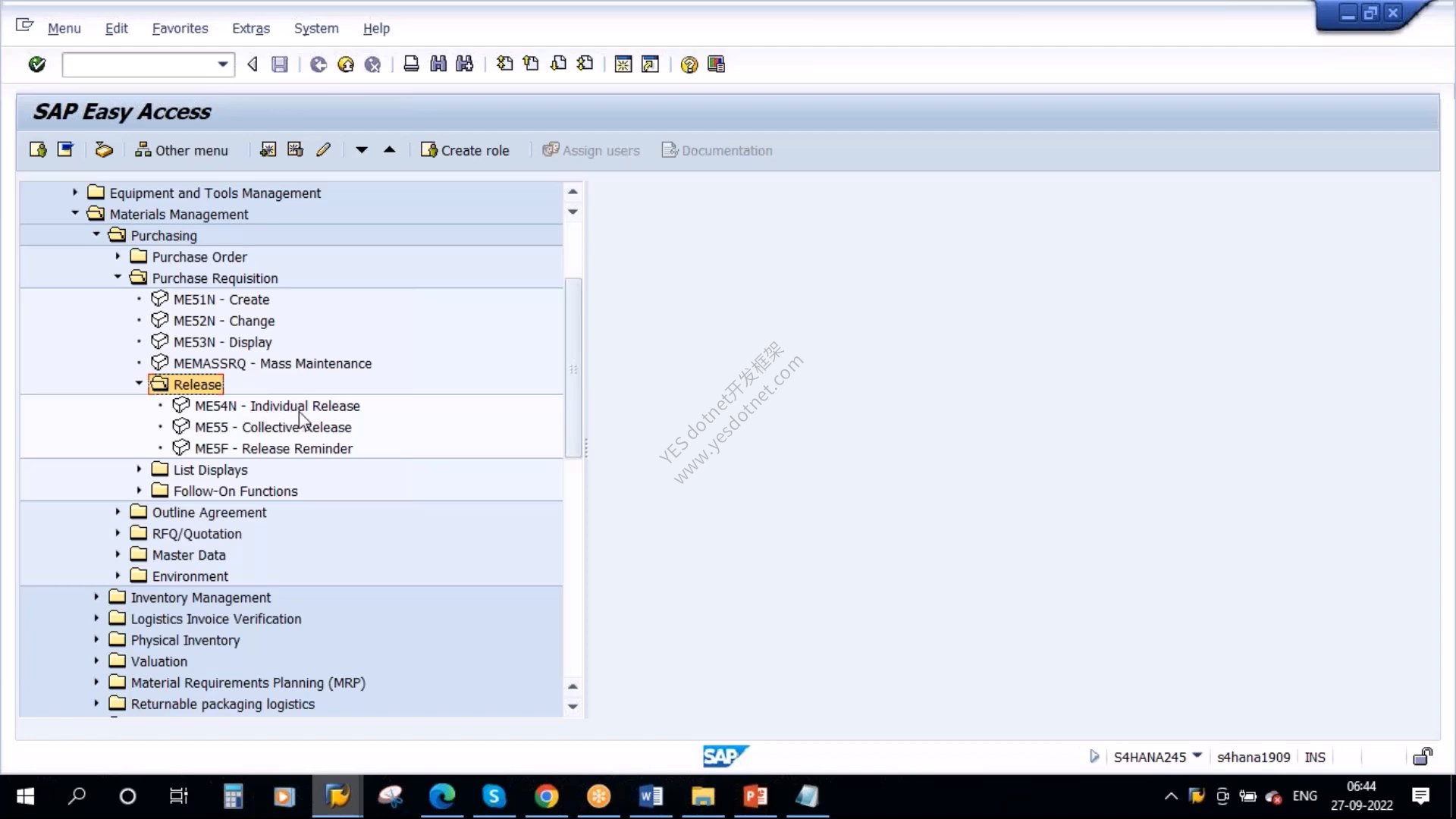
Task: Click the User Menu icon
Action: coord(38,150)
